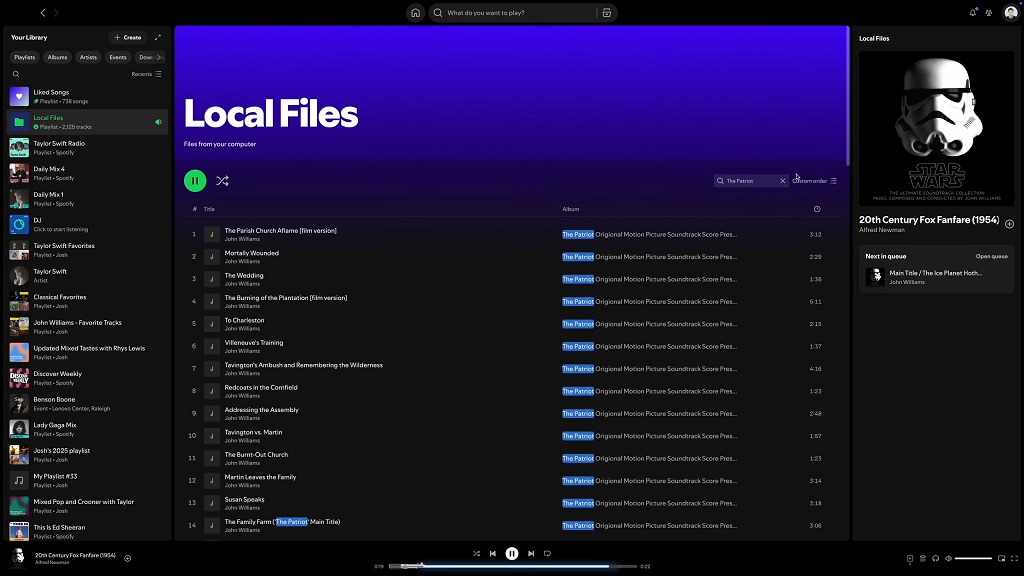
Task: Filter library by Artists
Action: tap(88, 57)
